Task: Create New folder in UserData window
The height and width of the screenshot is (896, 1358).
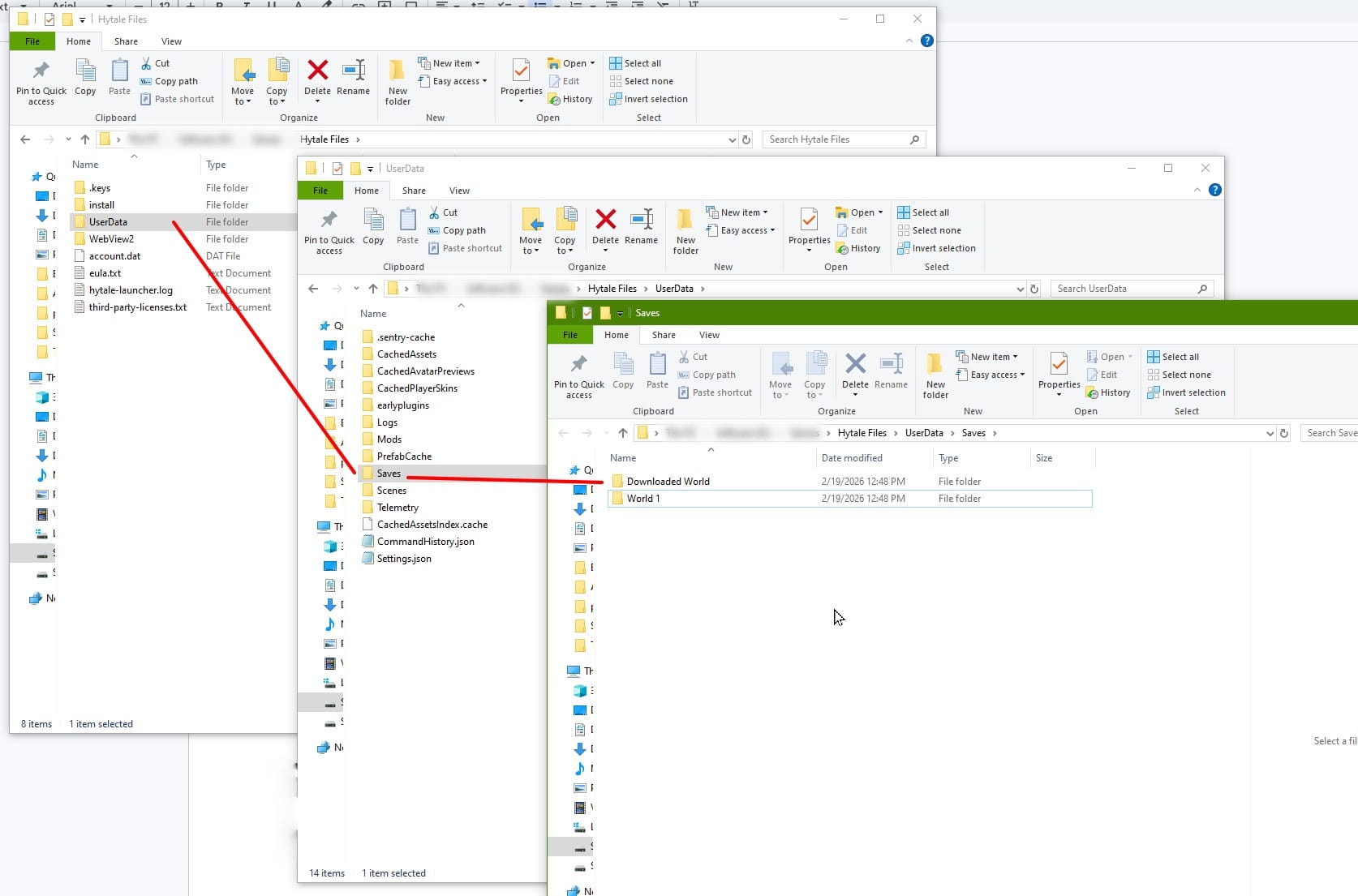Action: pyautogui.click(x=685, y=231)
